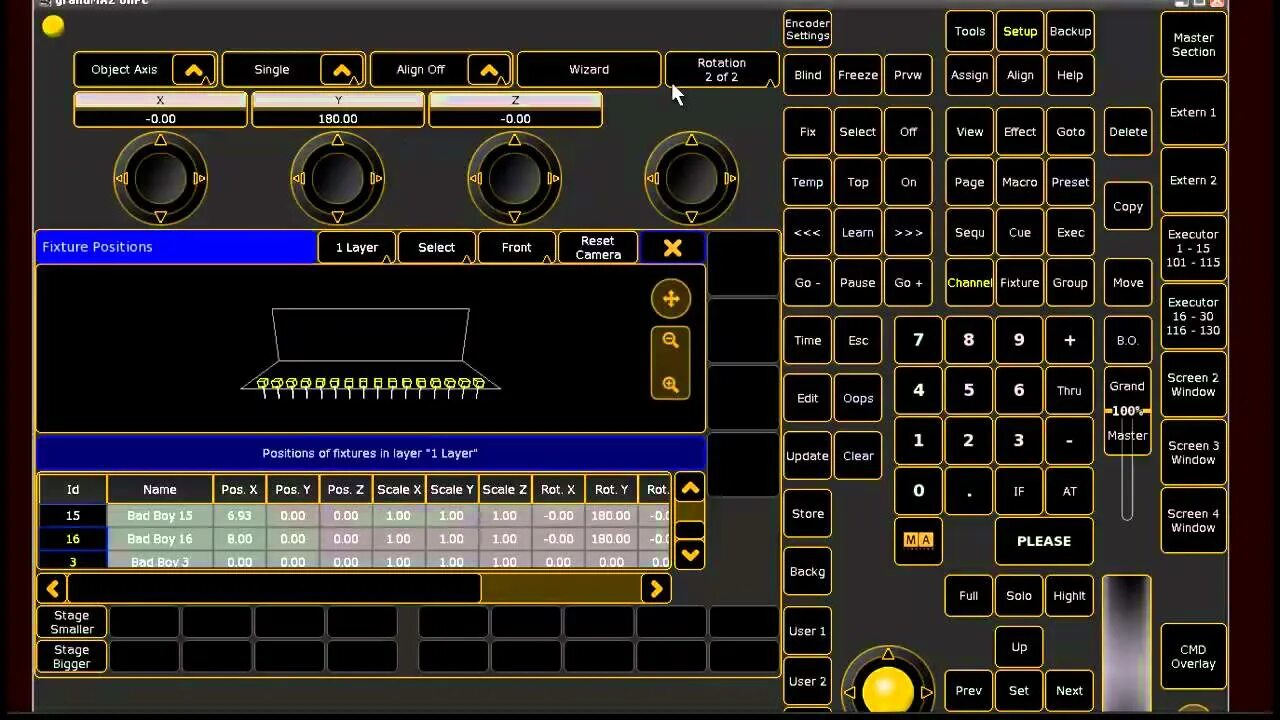Close the Fixture Positions window with the X button
This screenshot has width=1280, height=720.
tap(672, 247)
